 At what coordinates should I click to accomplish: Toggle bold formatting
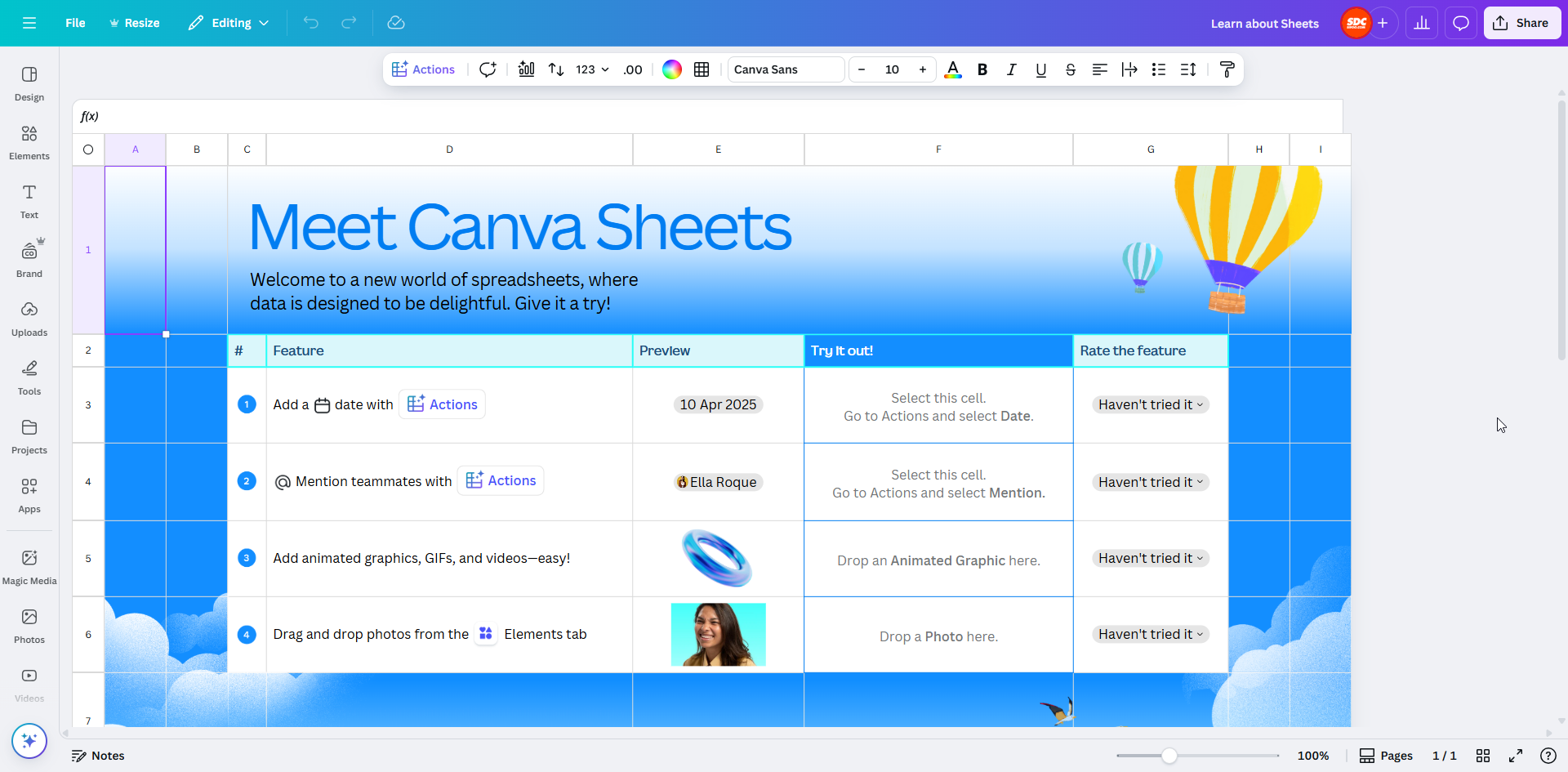(982, 69)
